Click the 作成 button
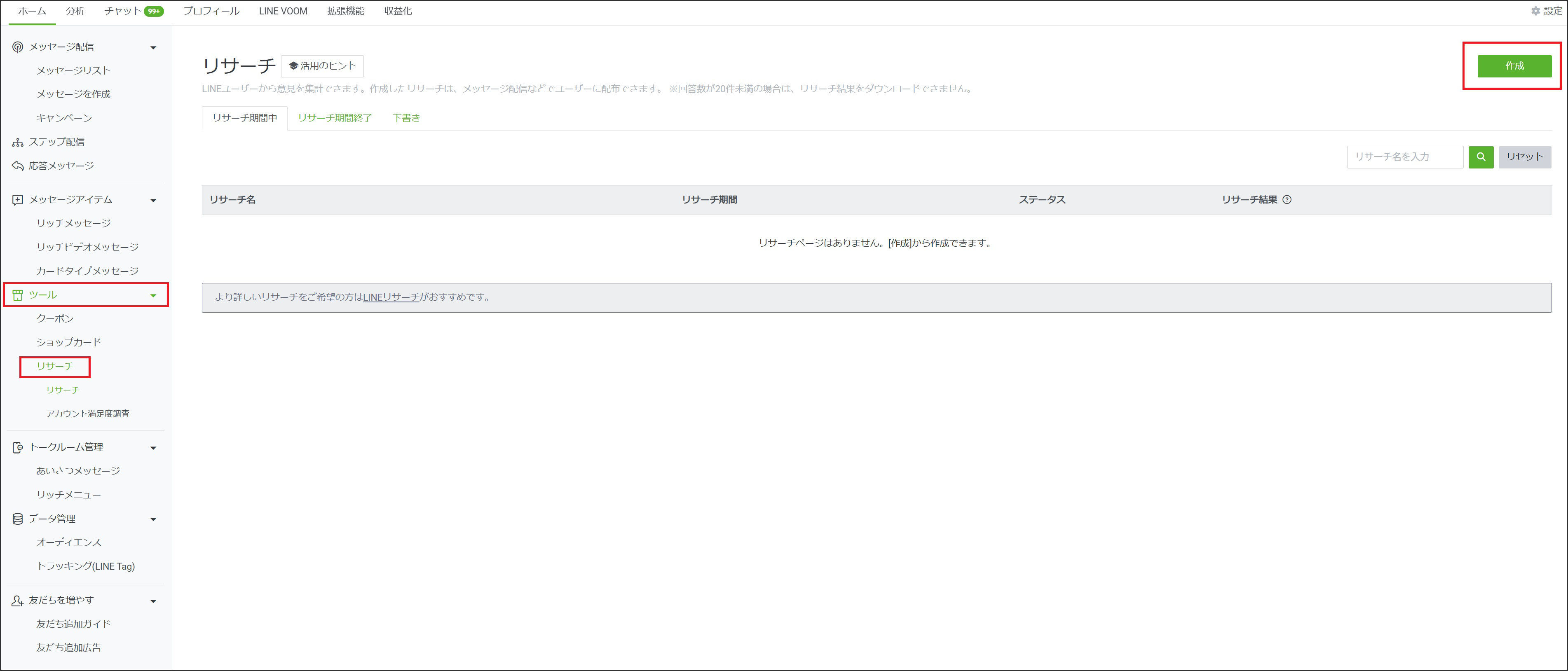 click(1514, 66)
